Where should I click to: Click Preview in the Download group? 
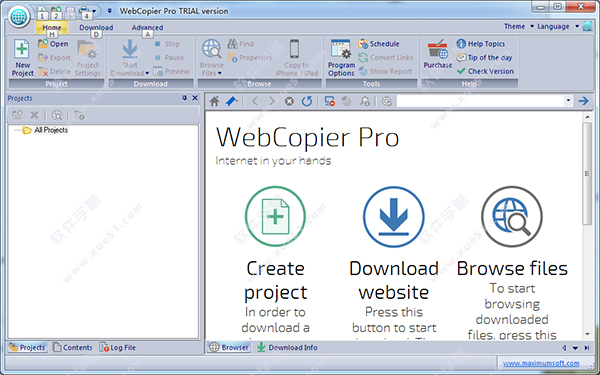(x=171, y=72)
